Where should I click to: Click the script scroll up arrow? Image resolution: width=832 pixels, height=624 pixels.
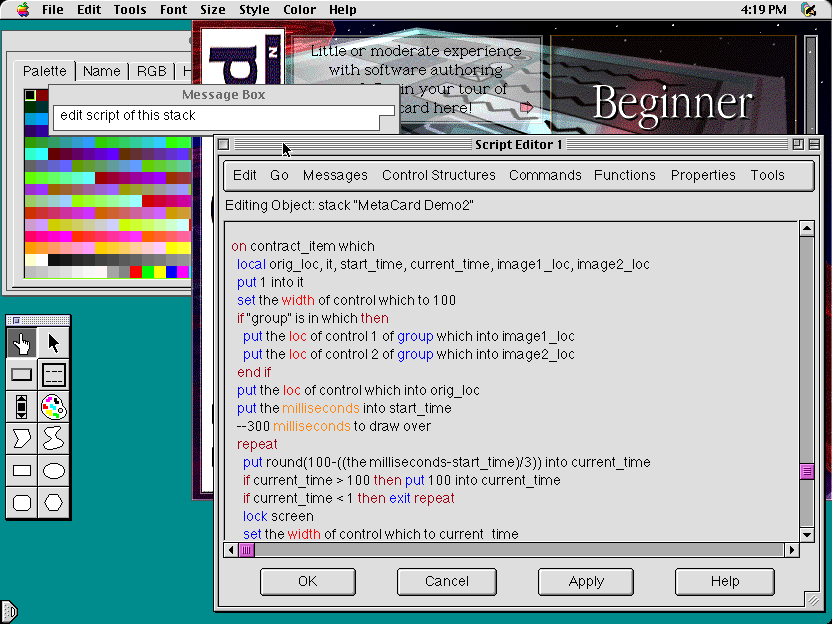(807, 229)
